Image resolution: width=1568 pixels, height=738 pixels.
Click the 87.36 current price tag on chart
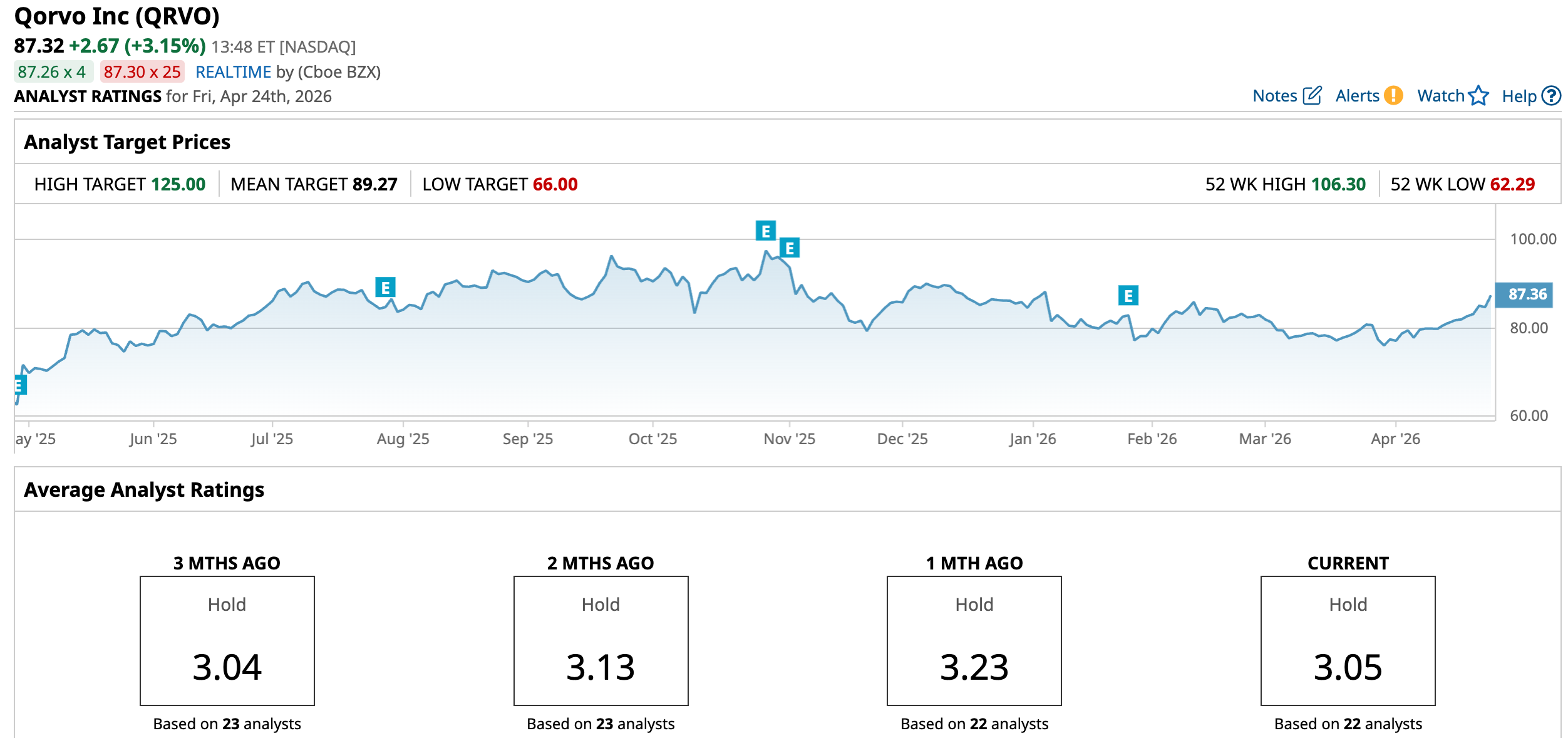[1524, 294]
